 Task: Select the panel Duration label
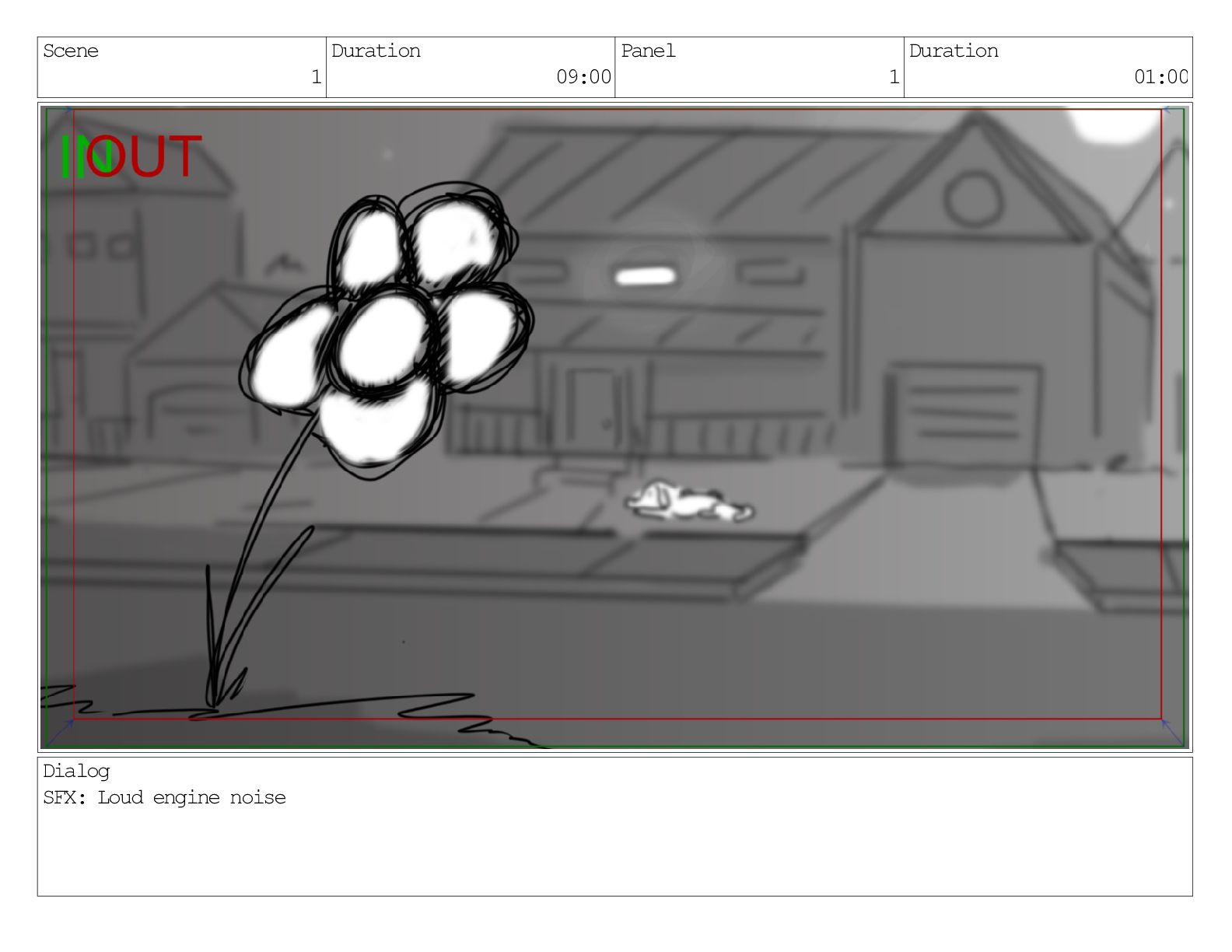(x=954, y=51)
